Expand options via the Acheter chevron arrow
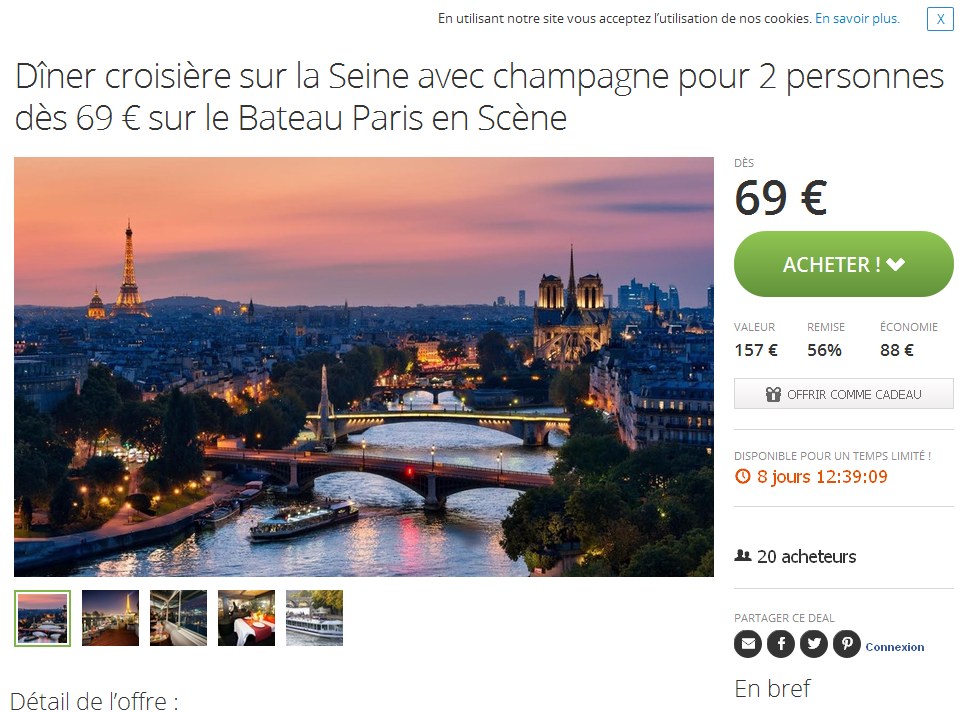The image size is (970, 712). pos(895,265)
